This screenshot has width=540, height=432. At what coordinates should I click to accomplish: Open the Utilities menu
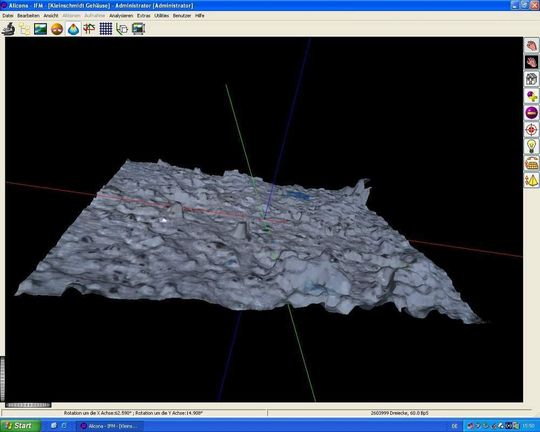[x=162, y=16]
